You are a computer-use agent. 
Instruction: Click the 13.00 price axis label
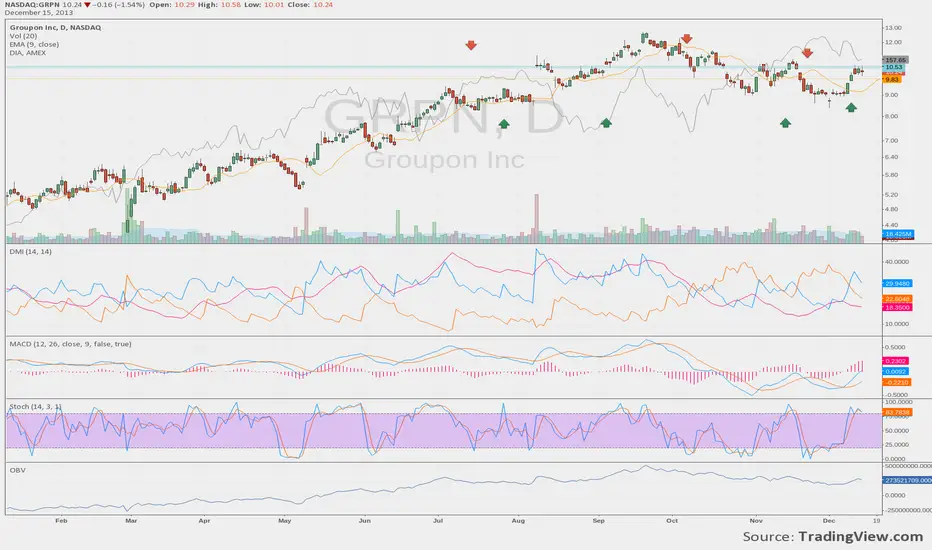pyautogui.click(x=893, y=28)
